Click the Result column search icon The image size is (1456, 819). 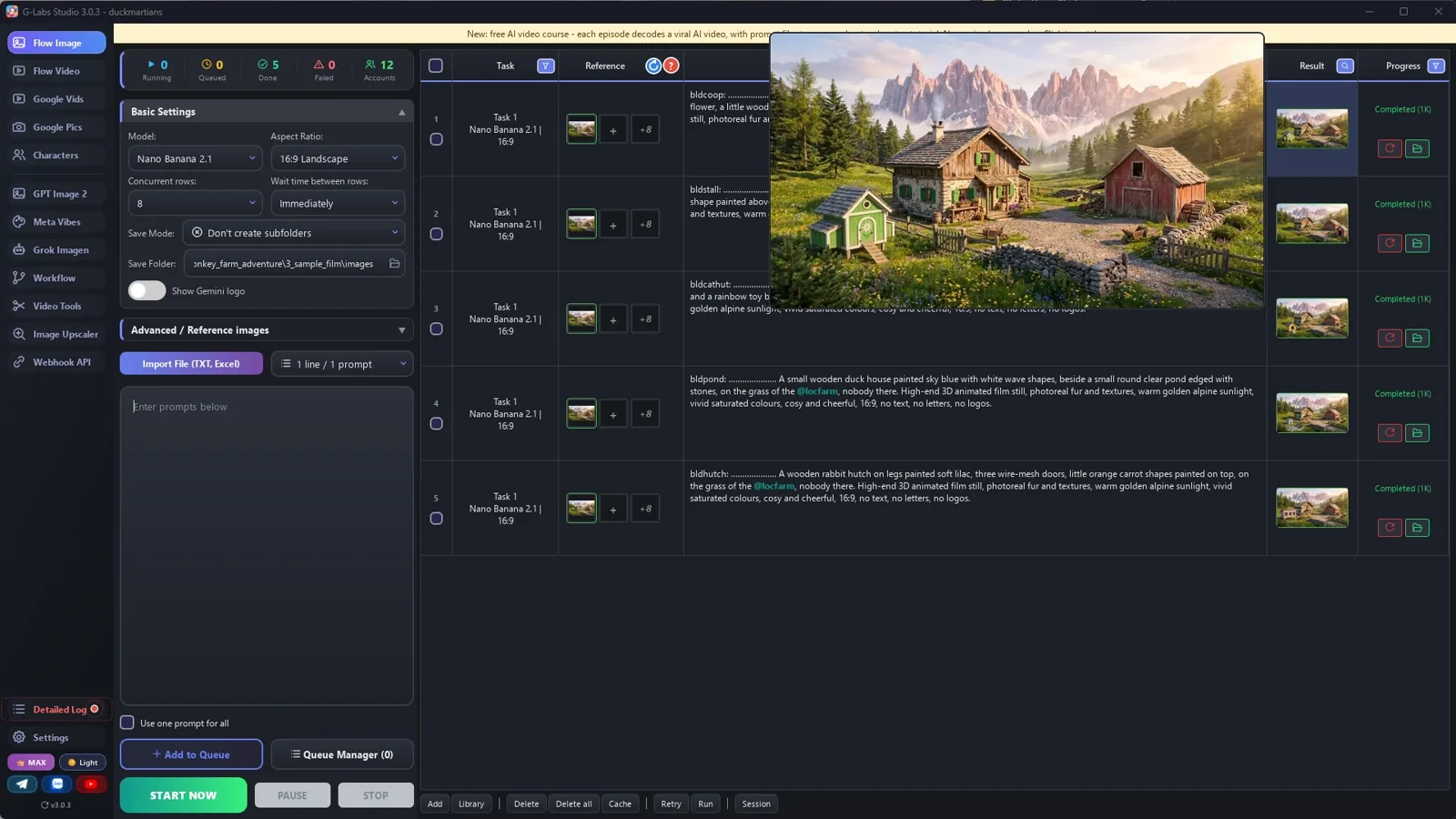[x=1344, y=66]
